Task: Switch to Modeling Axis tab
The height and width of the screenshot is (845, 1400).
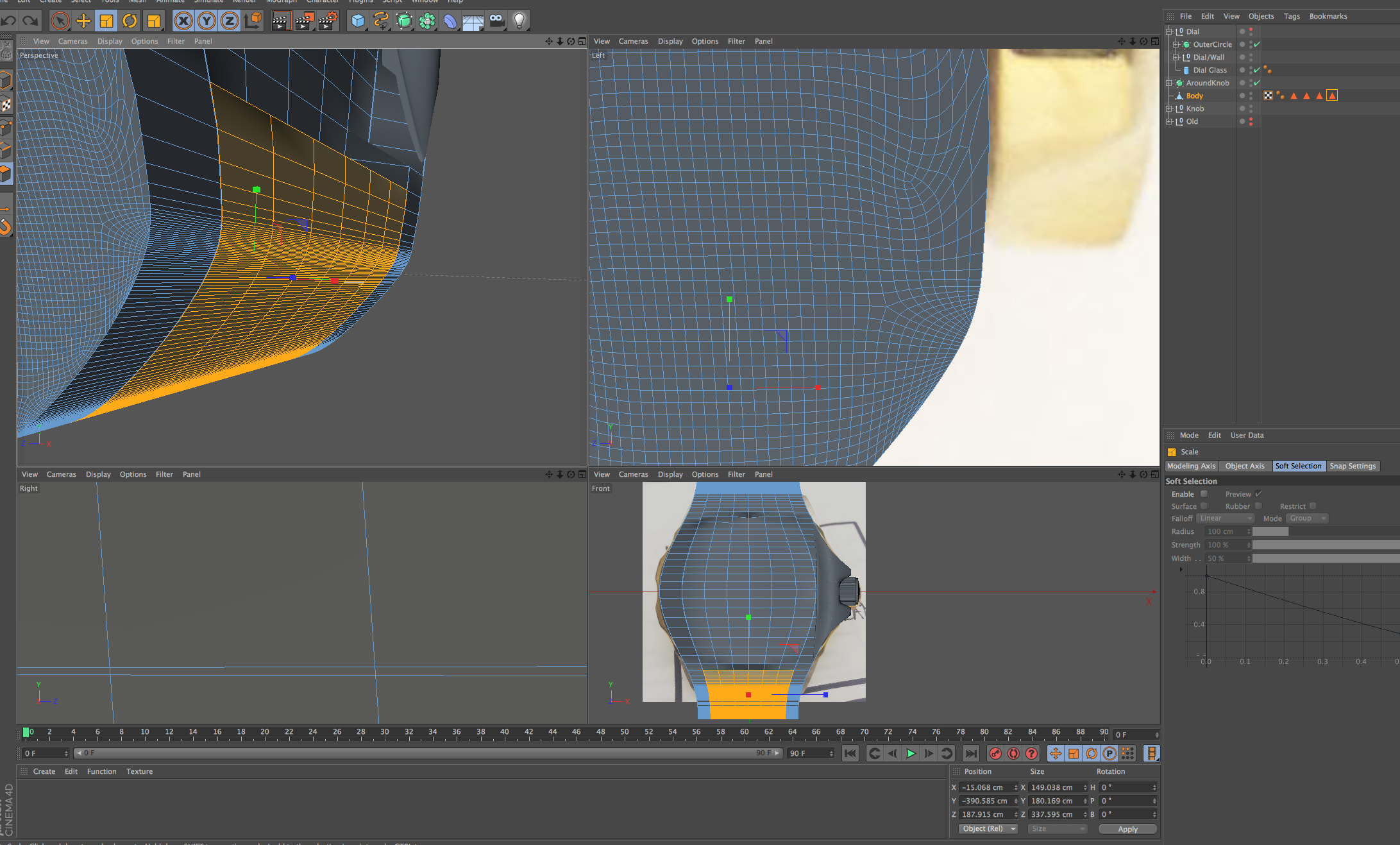Action: coord(1191,466)
